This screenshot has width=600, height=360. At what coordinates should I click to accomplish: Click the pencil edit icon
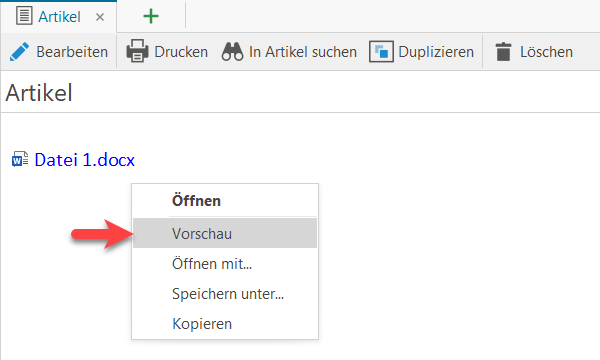[x=19, y=52]
